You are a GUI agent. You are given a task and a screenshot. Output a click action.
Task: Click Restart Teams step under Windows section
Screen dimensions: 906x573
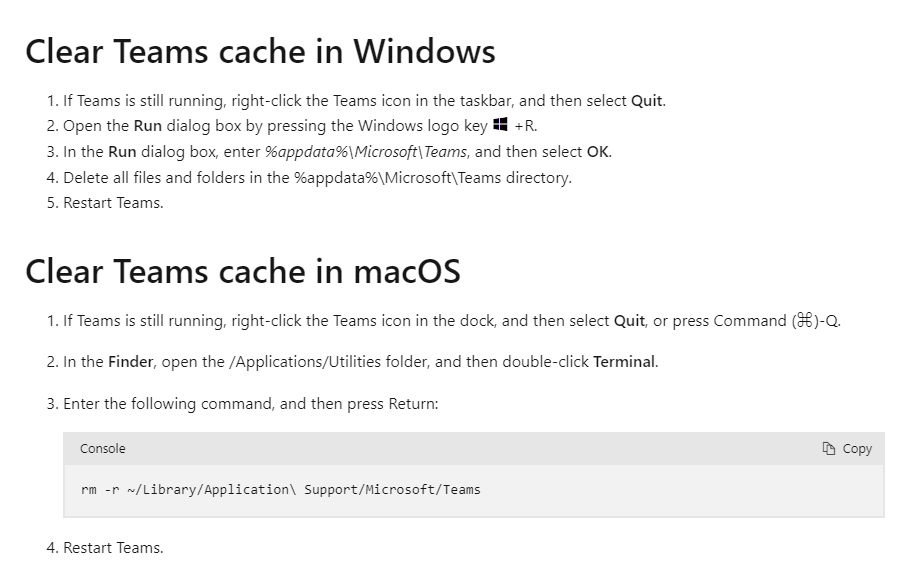coord(113,203)
